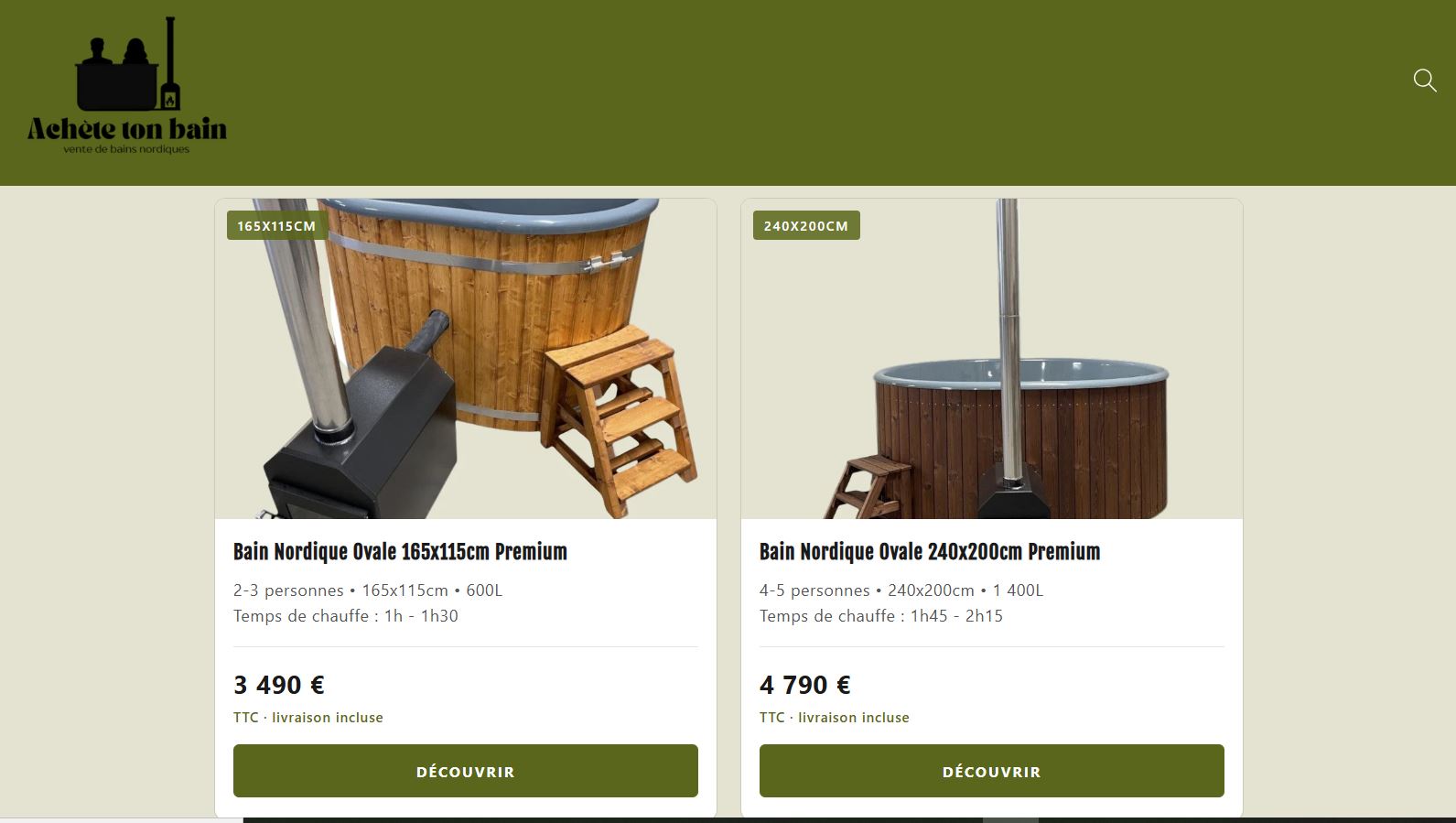This screenshot has width=1456, height=823.
Task: Click TTC livraison incluse under 3 490 €
Action: [x=308, y=718]
